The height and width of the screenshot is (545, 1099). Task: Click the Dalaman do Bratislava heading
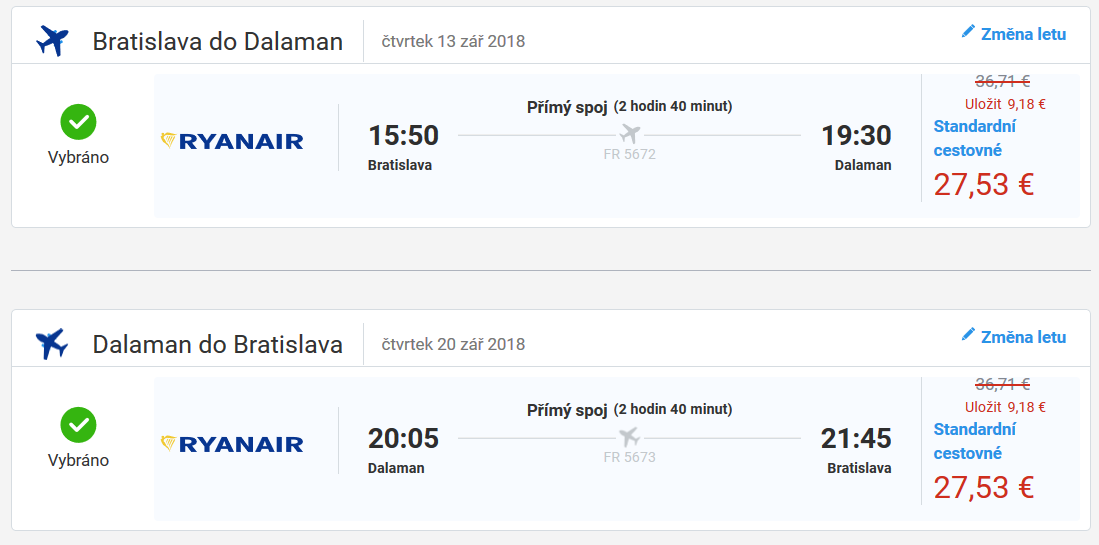(x=217, y=345)
